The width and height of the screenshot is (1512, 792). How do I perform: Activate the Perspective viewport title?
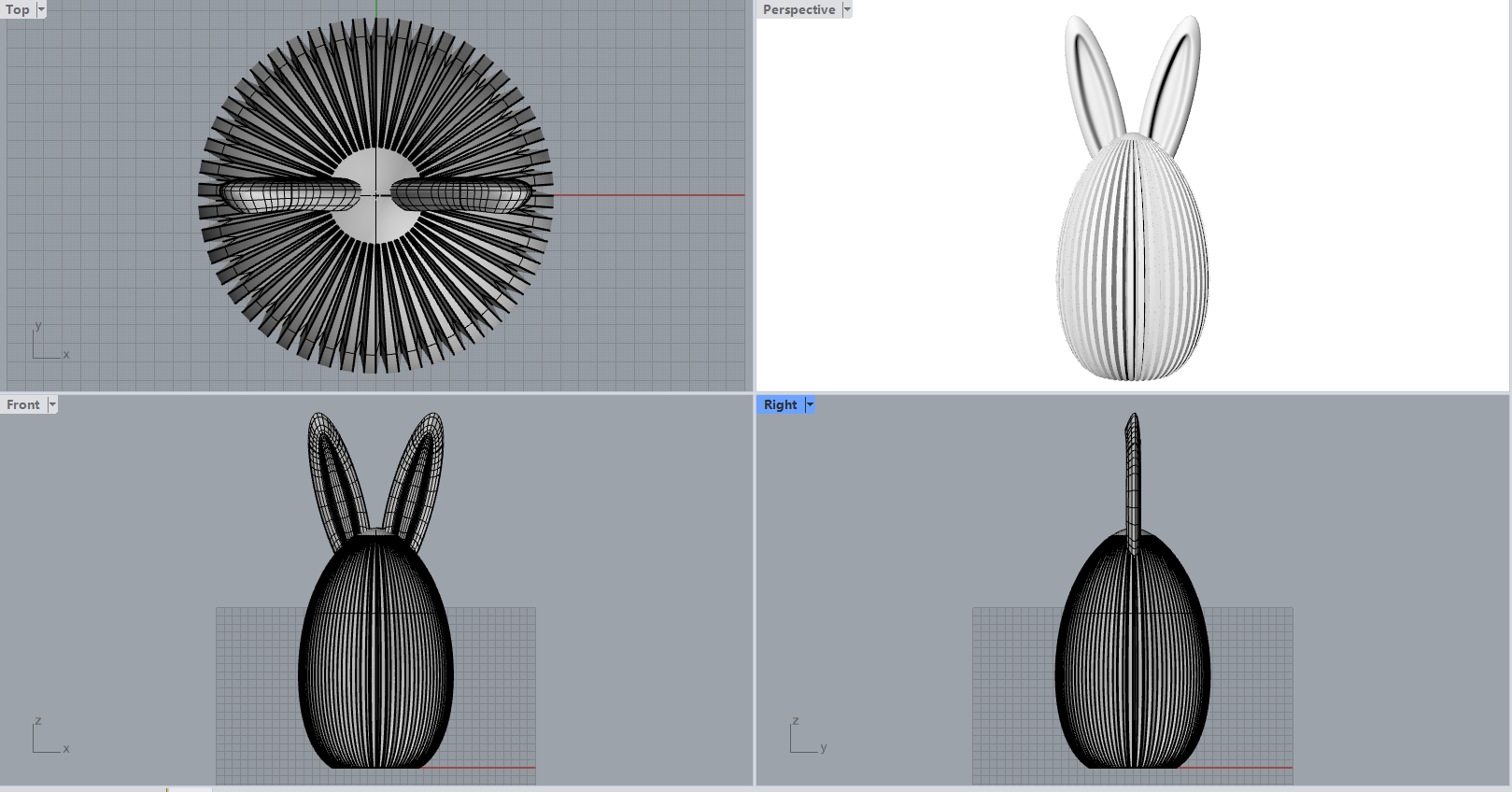[798, 9]
